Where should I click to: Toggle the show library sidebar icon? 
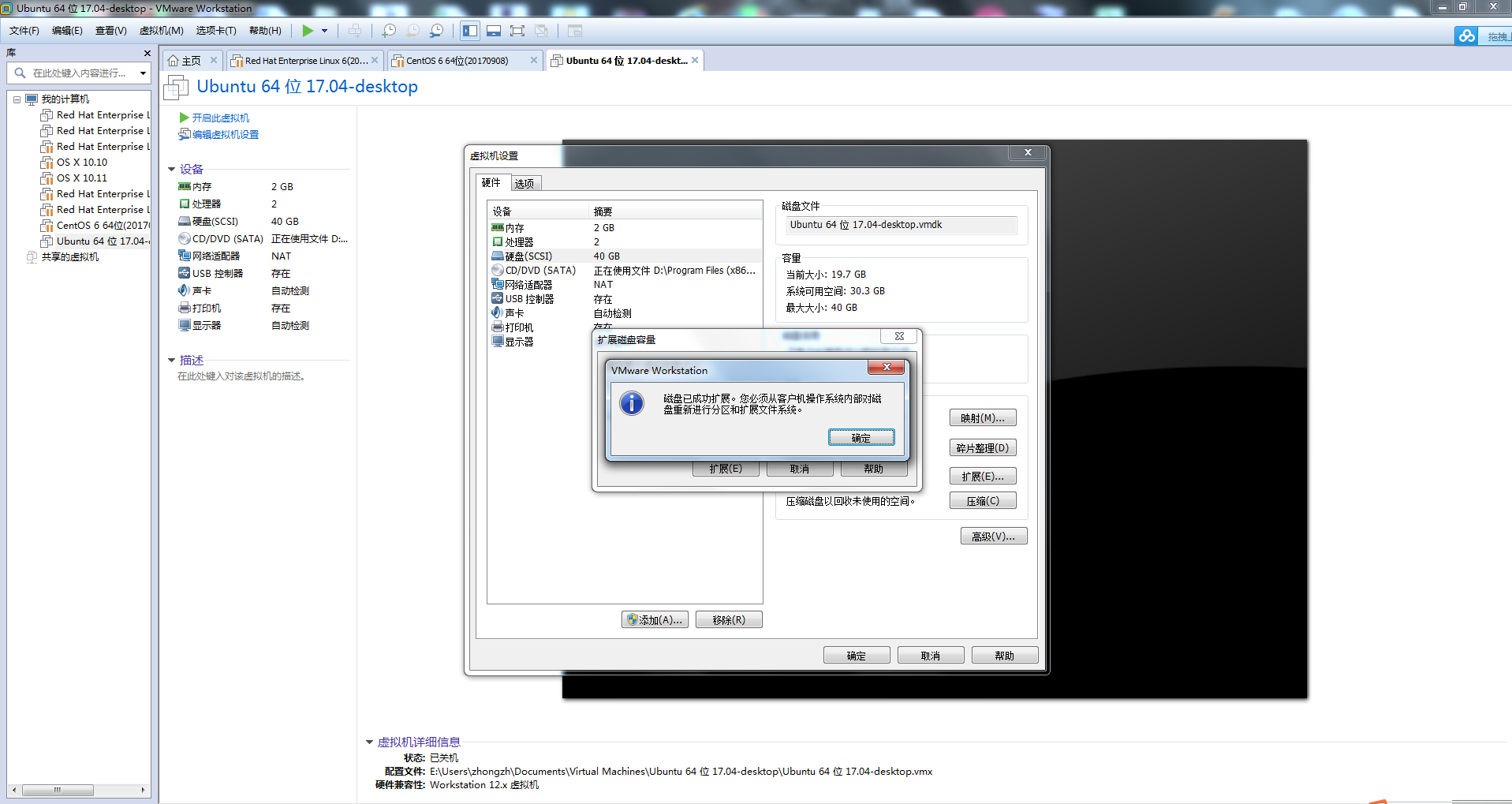[470, 31]
